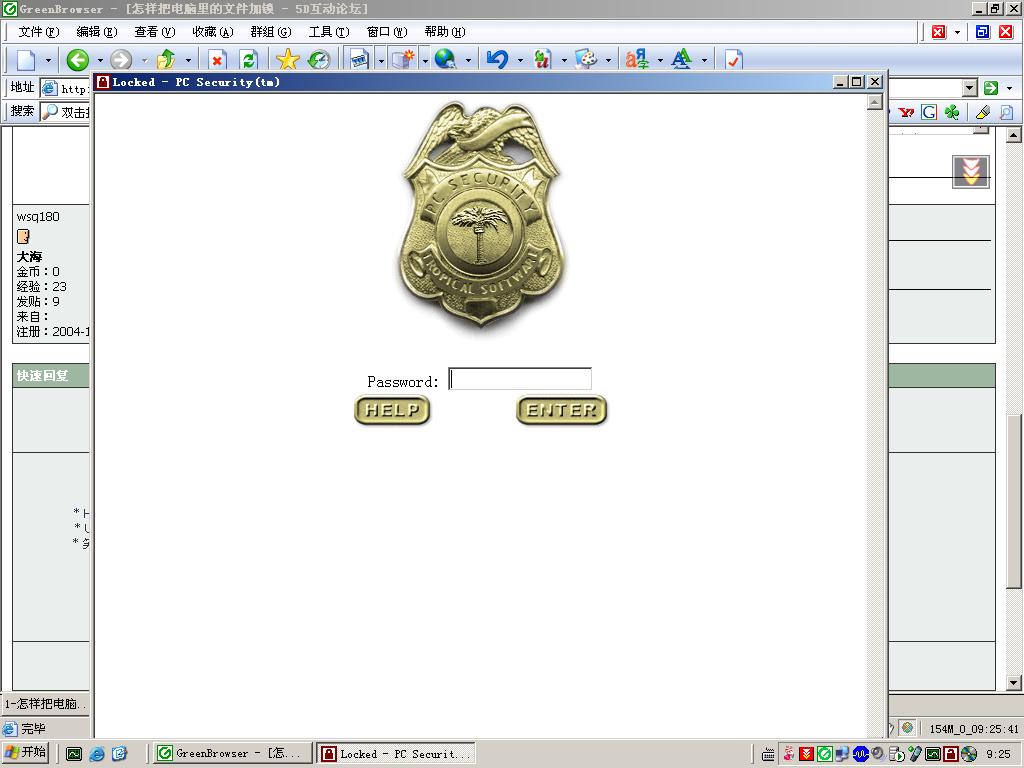Click the red X Stop loading icon
This screenshot has width=1024, height=768.
click(217, 60)
